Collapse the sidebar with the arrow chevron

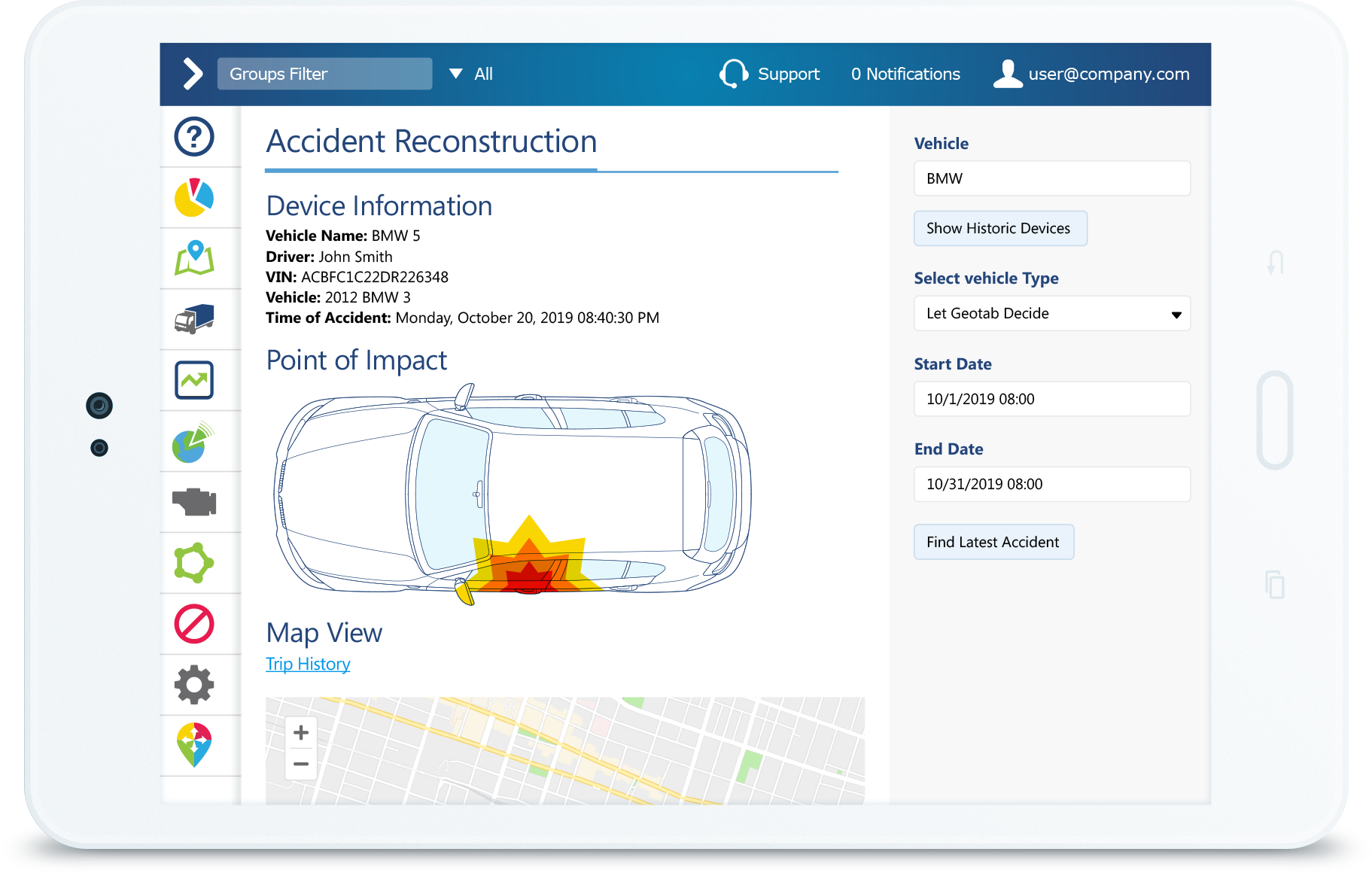click(194, 74)
